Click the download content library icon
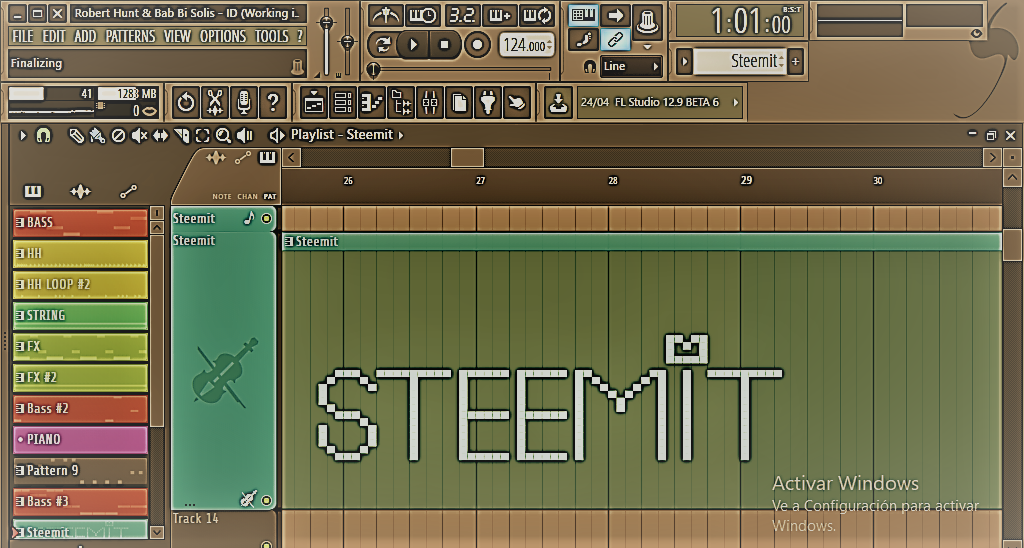The image size is (1024, 548). [x=558, y=103]
